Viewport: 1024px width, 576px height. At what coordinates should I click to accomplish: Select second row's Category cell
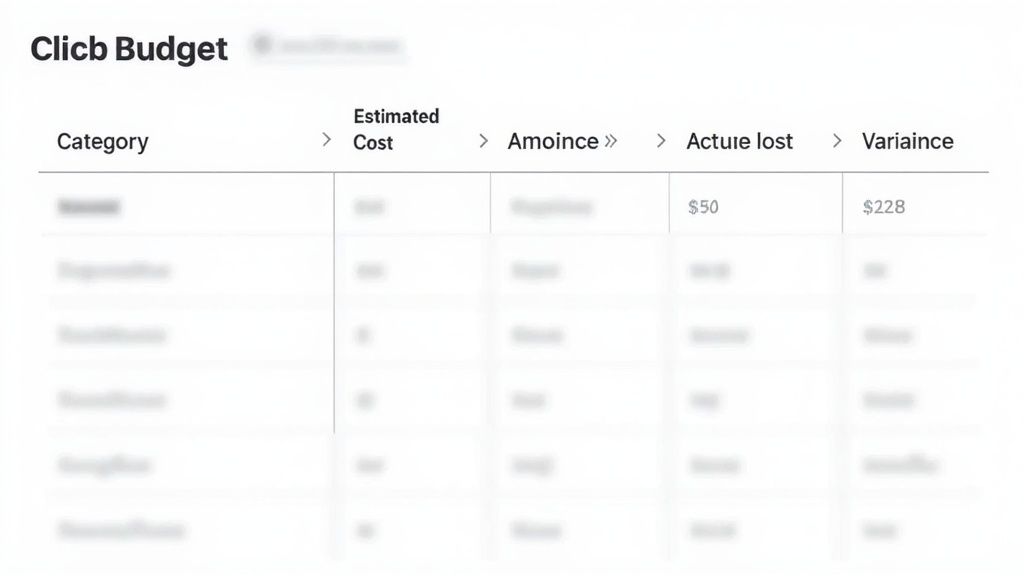tap(113, 270)
